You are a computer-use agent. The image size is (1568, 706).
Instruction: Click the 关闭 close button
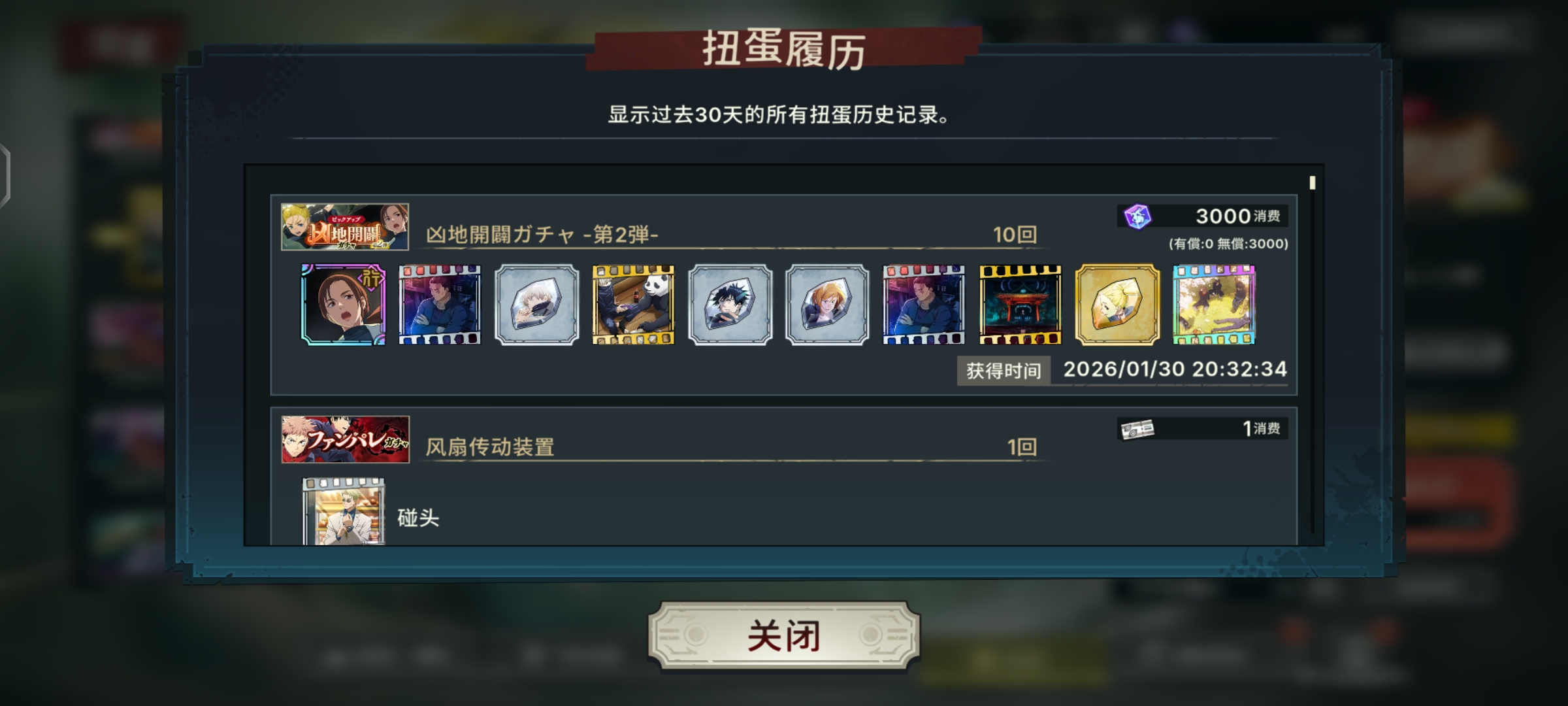784,636
